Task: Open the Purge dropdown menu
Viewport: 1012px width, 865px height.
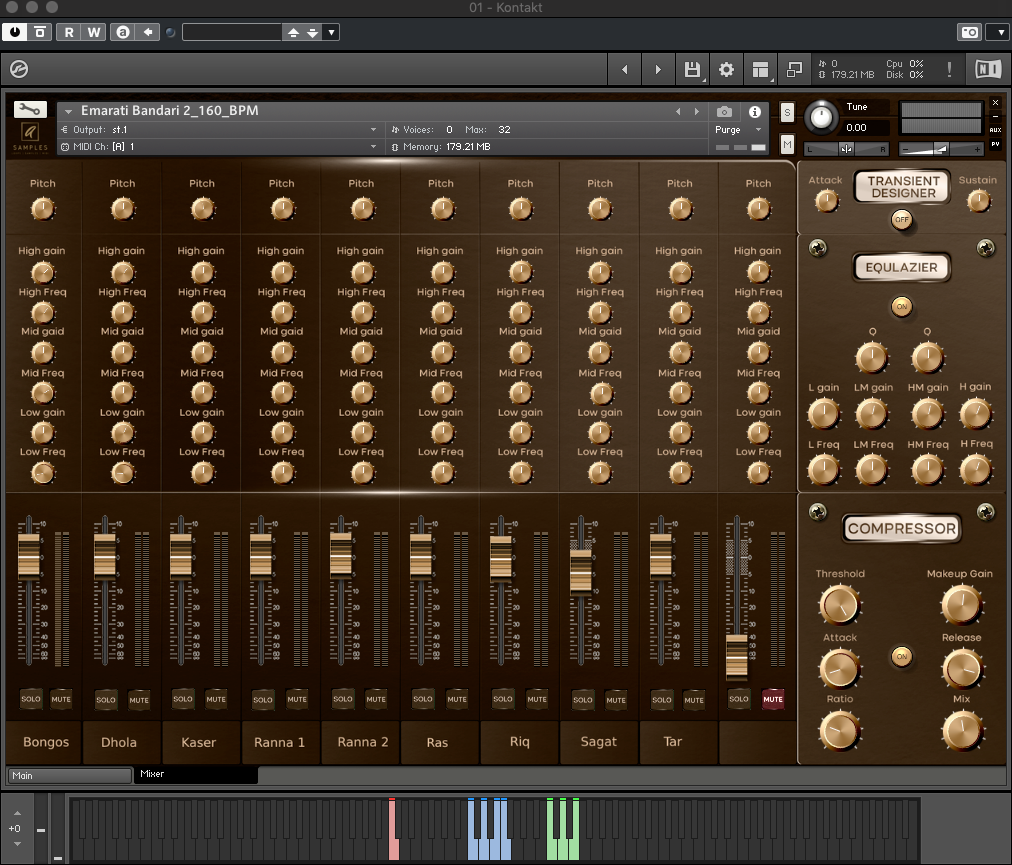Action: click(x=738, y=130)
